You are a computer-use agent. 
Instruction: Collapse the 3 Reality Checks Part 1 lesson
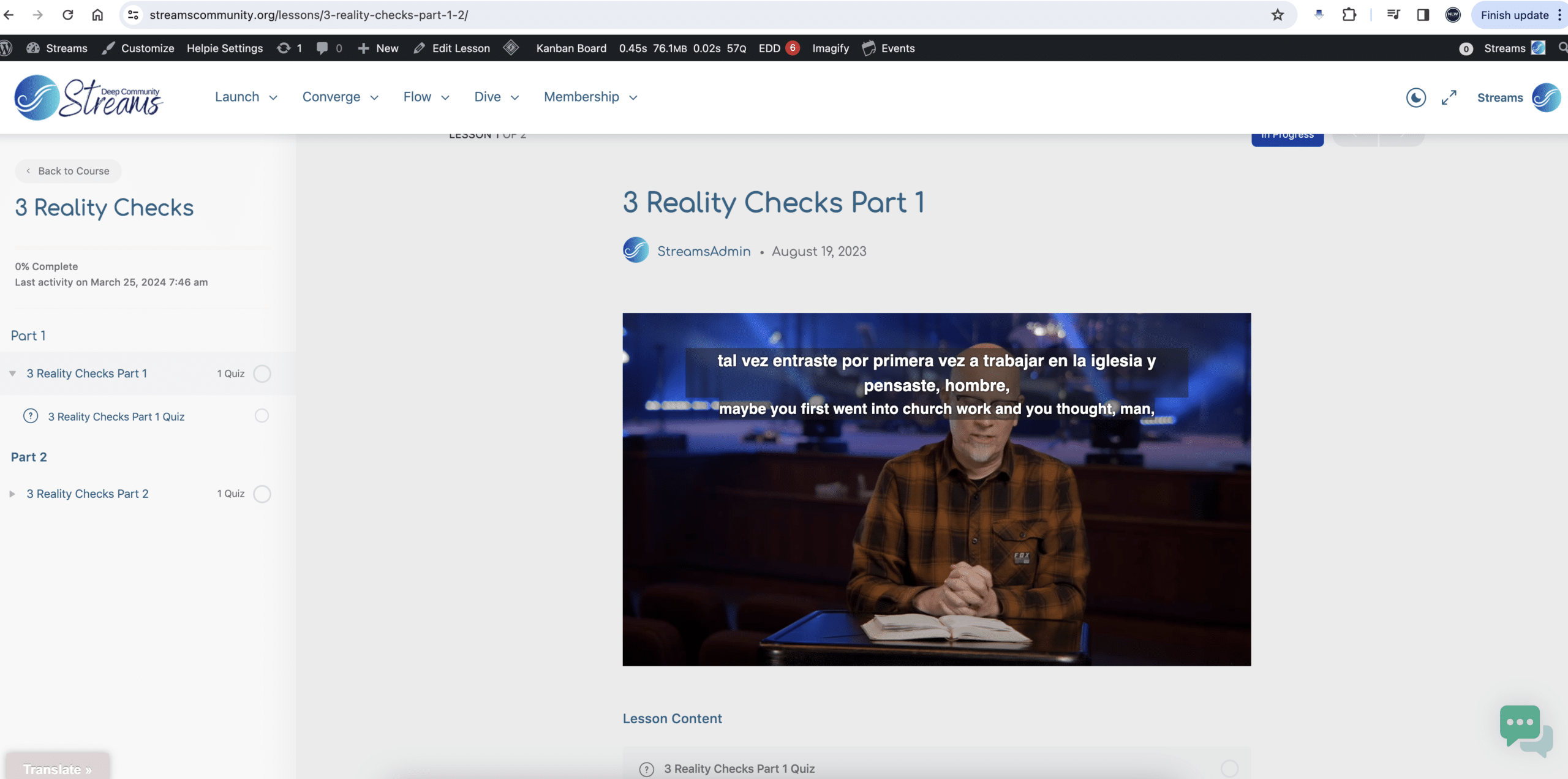(x=12, y=374)
